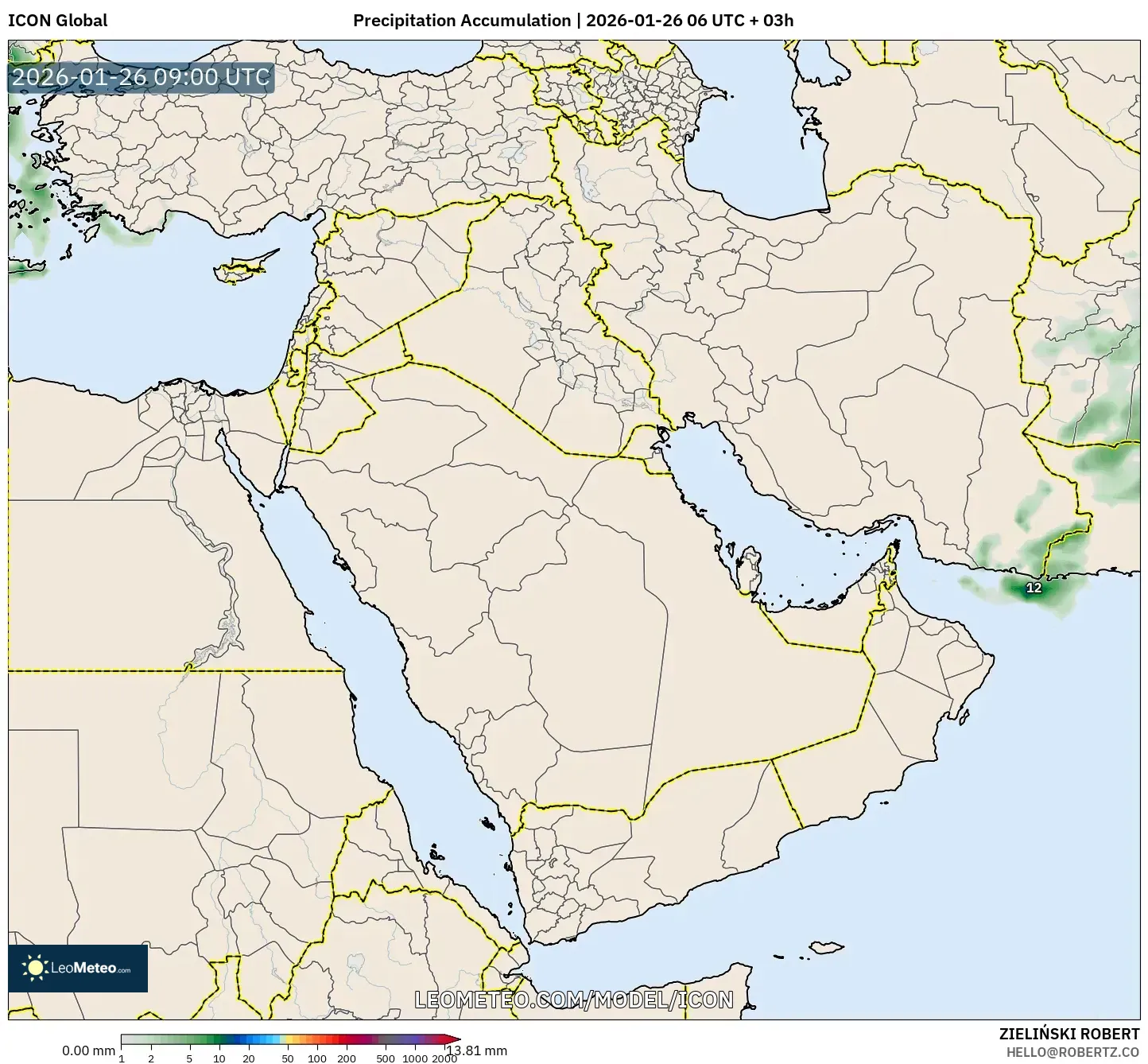
Task: Click the 2026-01-26 09:00 UTC timestamp label
Action: [141, 78]
